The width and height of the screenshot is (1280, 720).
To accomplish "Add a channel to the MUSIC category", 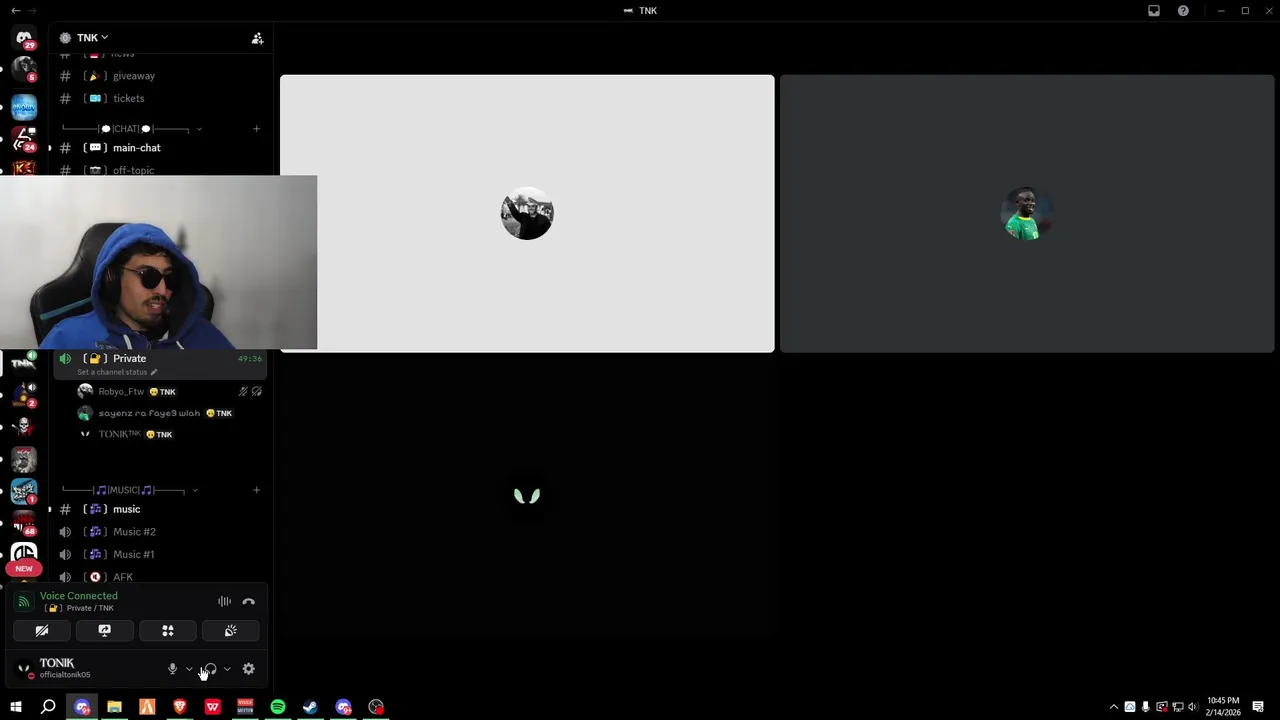I will tap(256, 490).
